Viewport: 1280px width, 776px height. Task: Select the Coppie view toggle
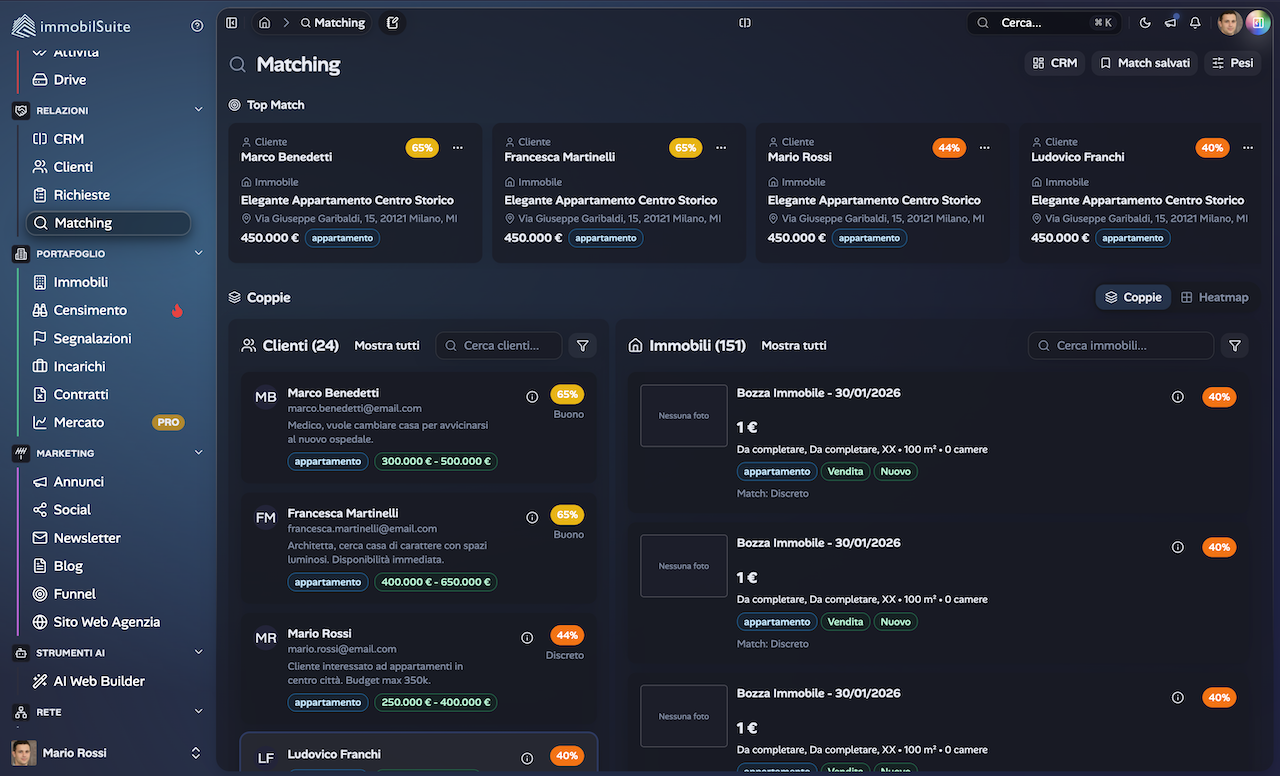(x=1133, y=297)
